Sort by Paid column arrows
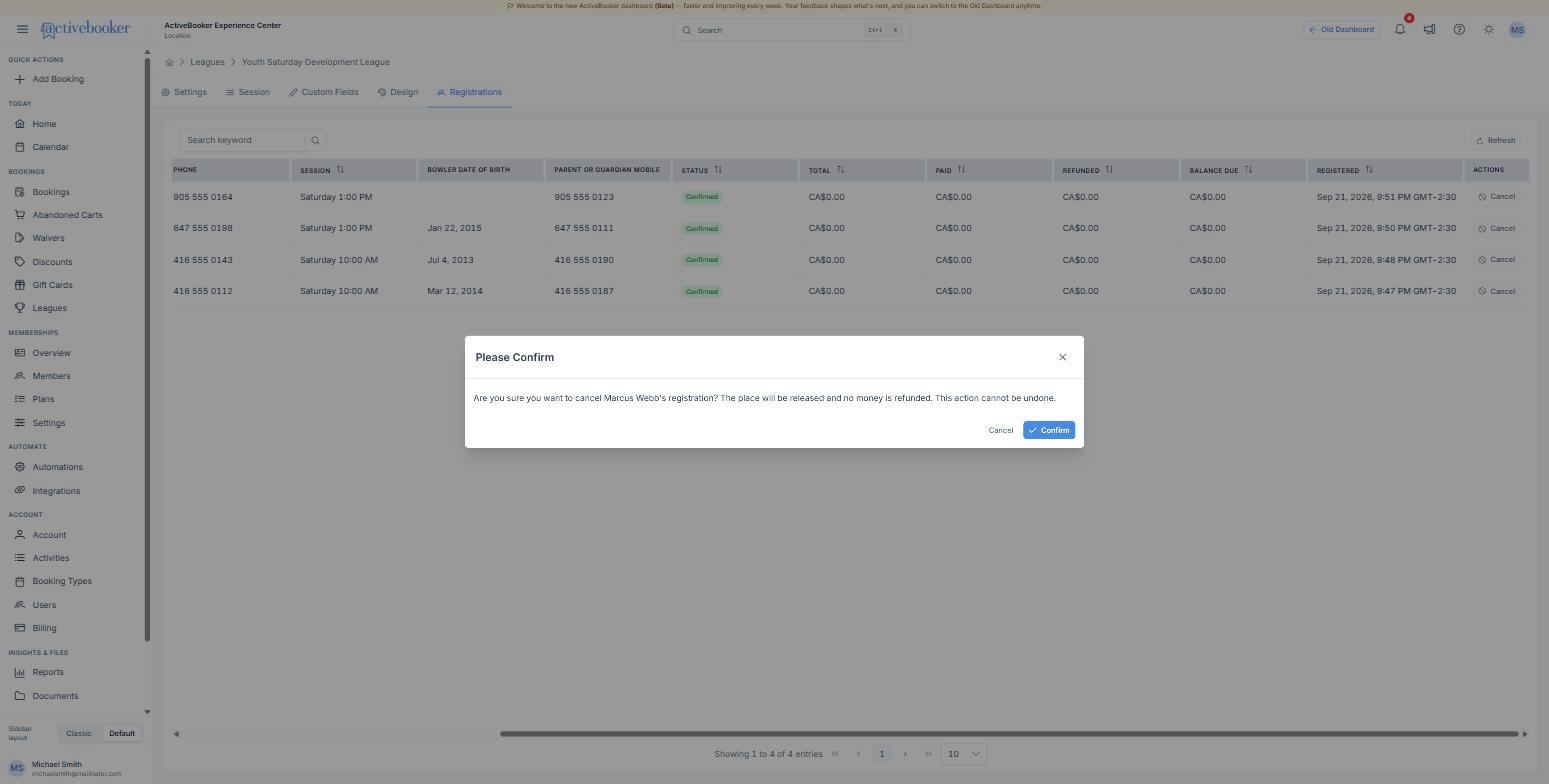This screenshot has width=1549, height=784. coord(961,169)
